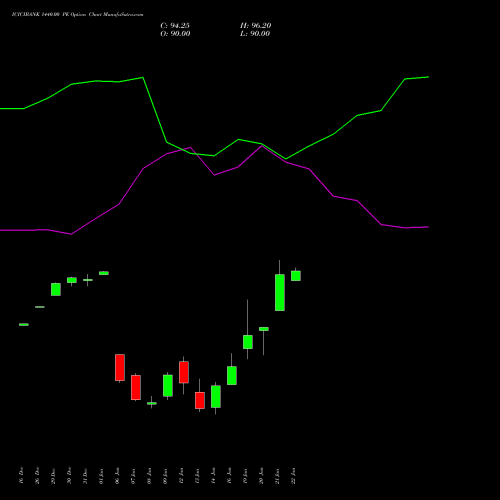Click the 30 Dec date axis label
This screenshot has height=500, width=500.
69,476
